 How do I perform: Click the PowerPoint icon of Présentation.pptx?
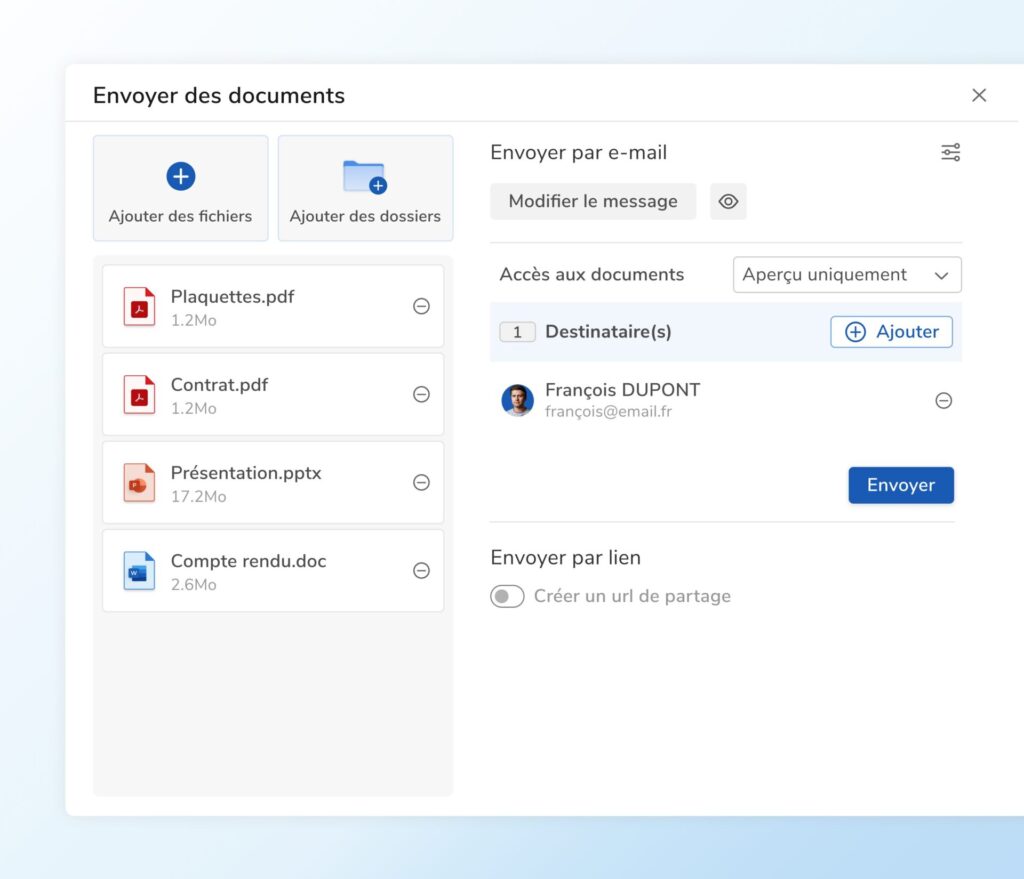(x=139, y=483)
